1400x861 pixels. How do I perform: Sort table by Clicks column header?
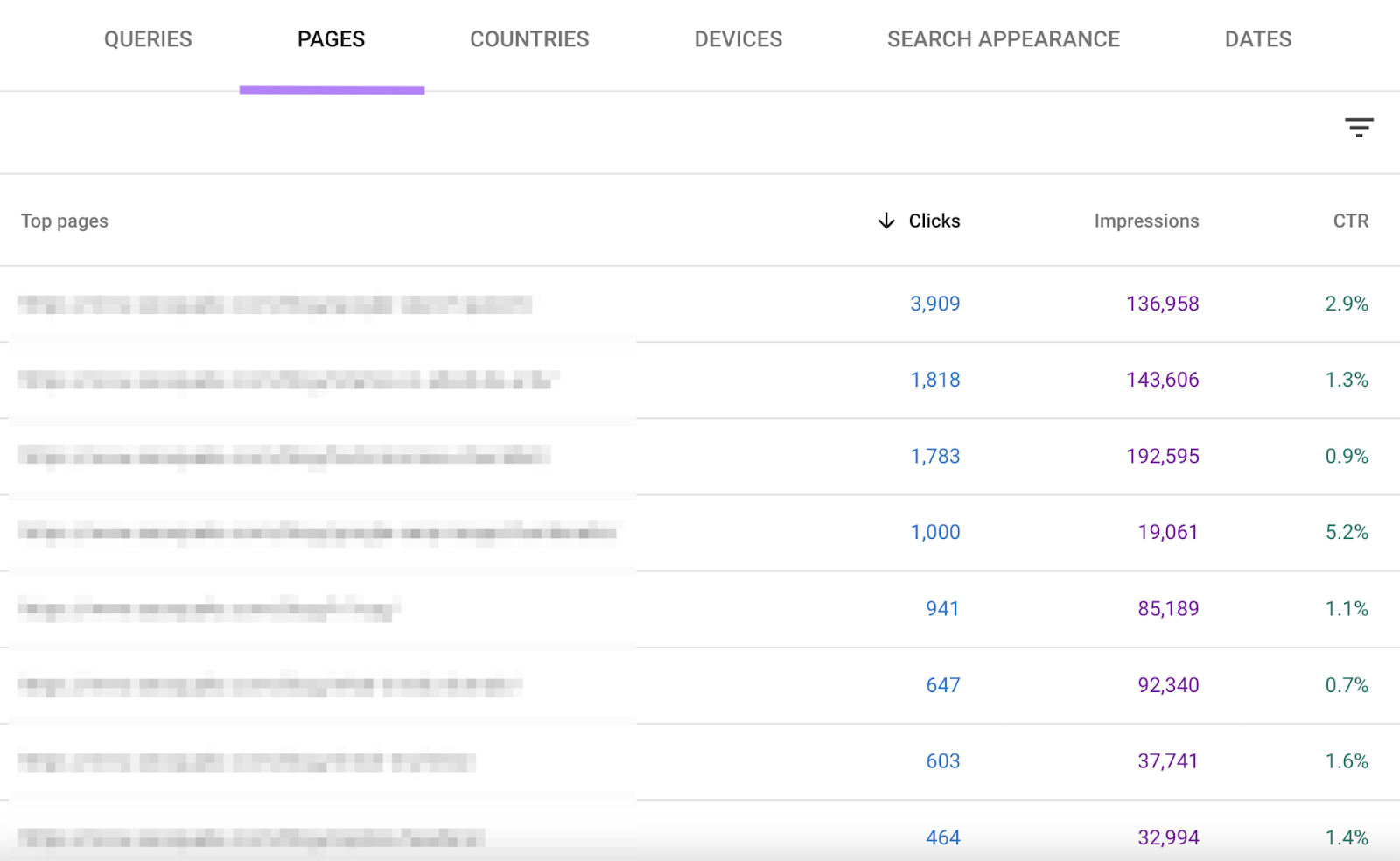click(934, 220)
